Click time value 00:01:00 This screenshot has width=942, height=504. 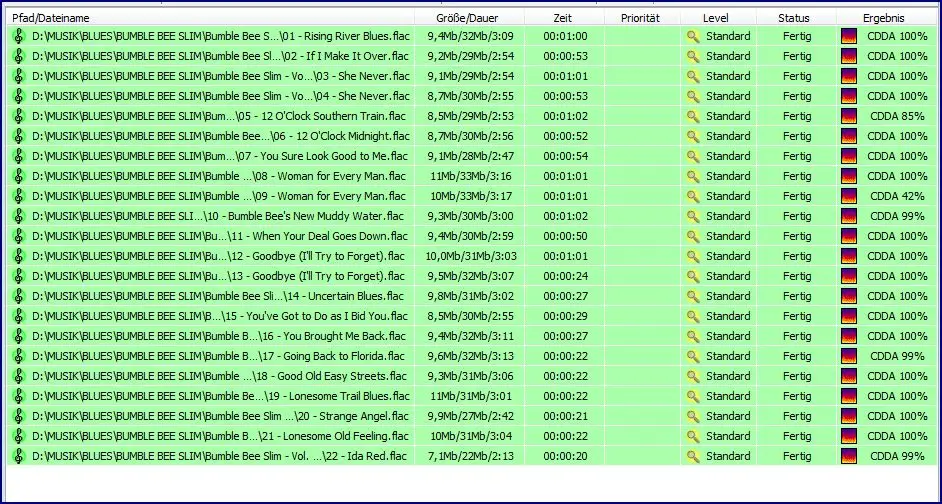tap(565, 36)
